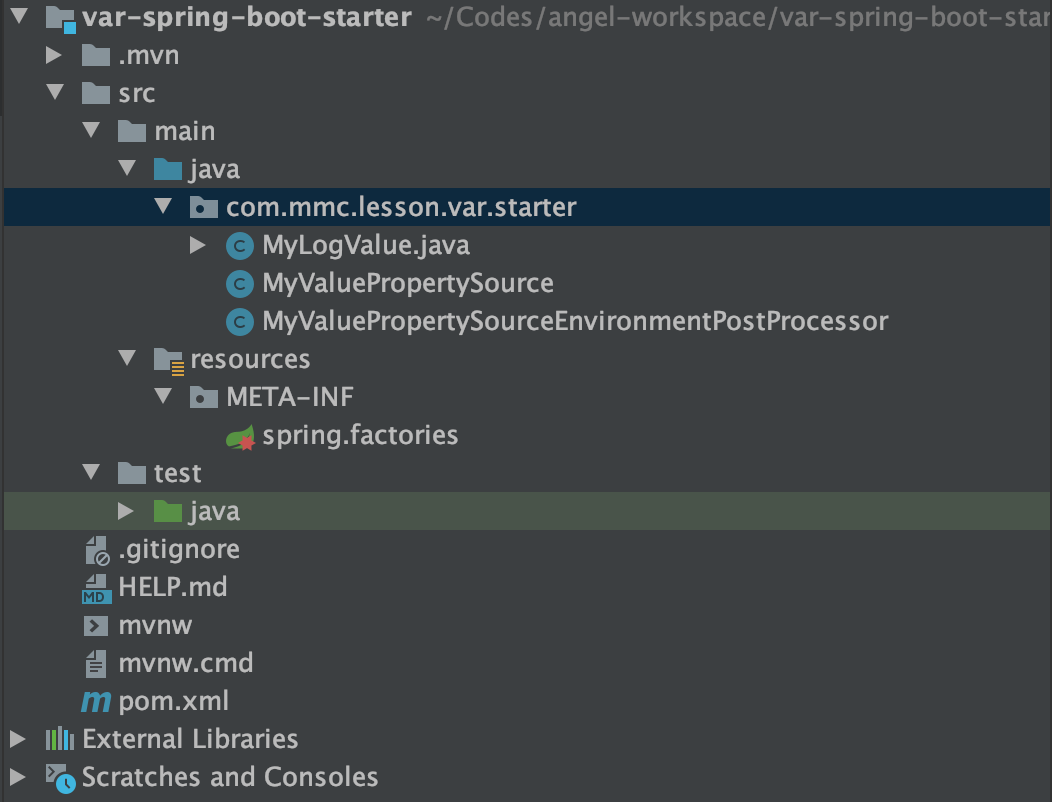Screen dimensions: 1052x802
Task: Expand the MyLogValue.java node arrow
Action: click(x=197, y=245)
